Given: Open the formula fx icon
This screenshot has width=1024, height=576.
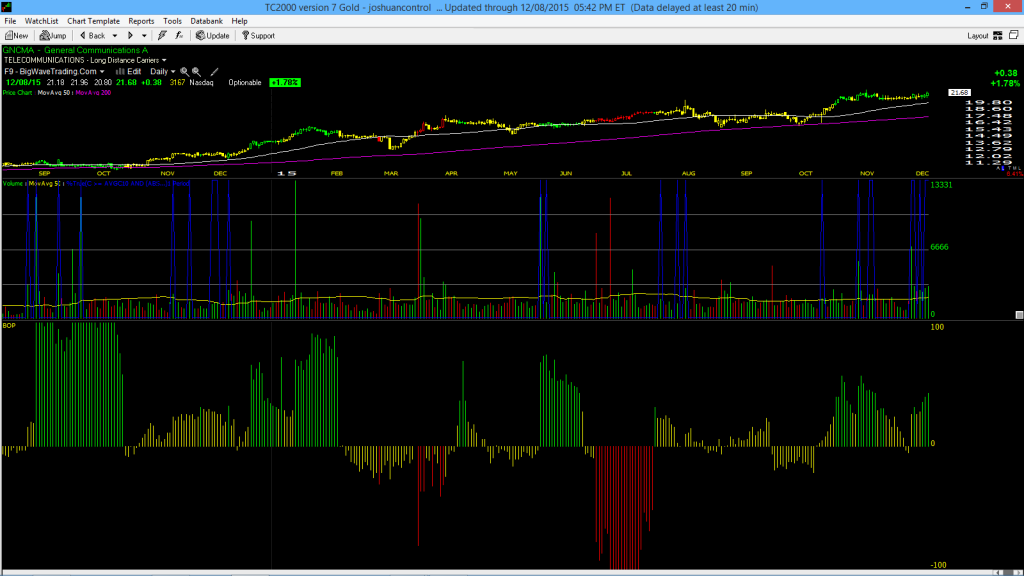Looking at the screenshot, I should tap(179, 36).
